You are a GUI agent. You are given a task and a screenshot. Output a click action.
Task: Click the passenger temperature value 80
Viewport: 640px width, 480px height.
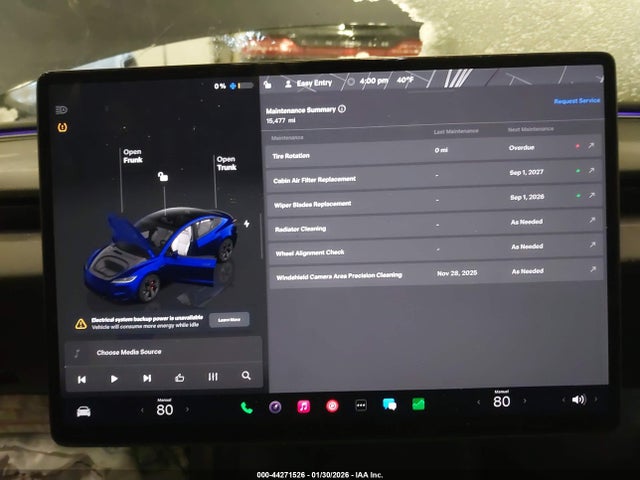pos(502,401)
